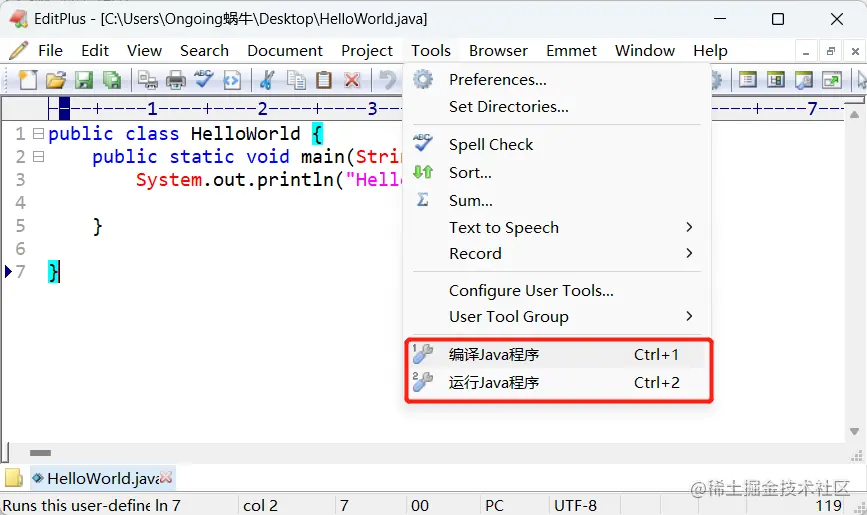Open the Project menu
Screen dimensions: 867x515
click(x=367, y=51)
